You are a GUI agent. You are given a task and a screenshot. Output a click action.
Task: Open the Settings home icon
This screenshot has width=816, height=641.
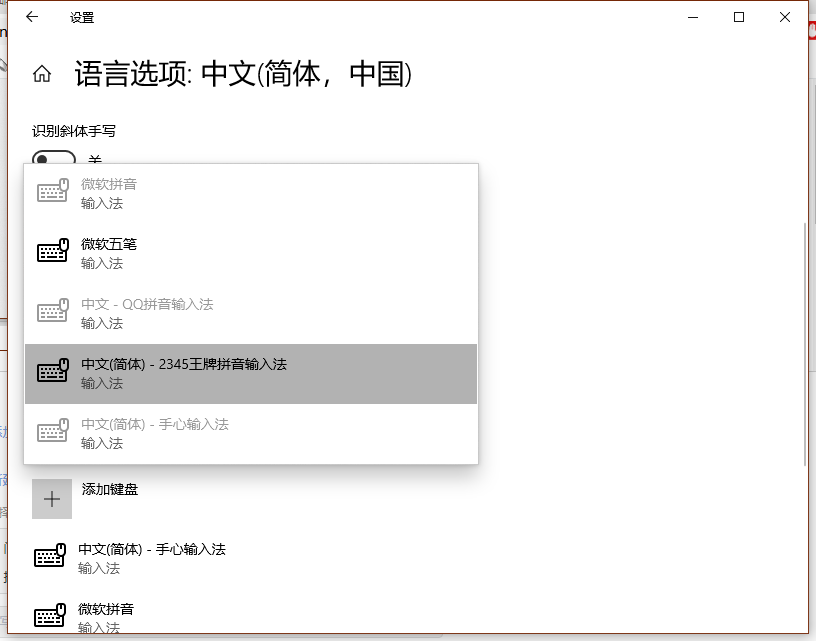point(42,74)
